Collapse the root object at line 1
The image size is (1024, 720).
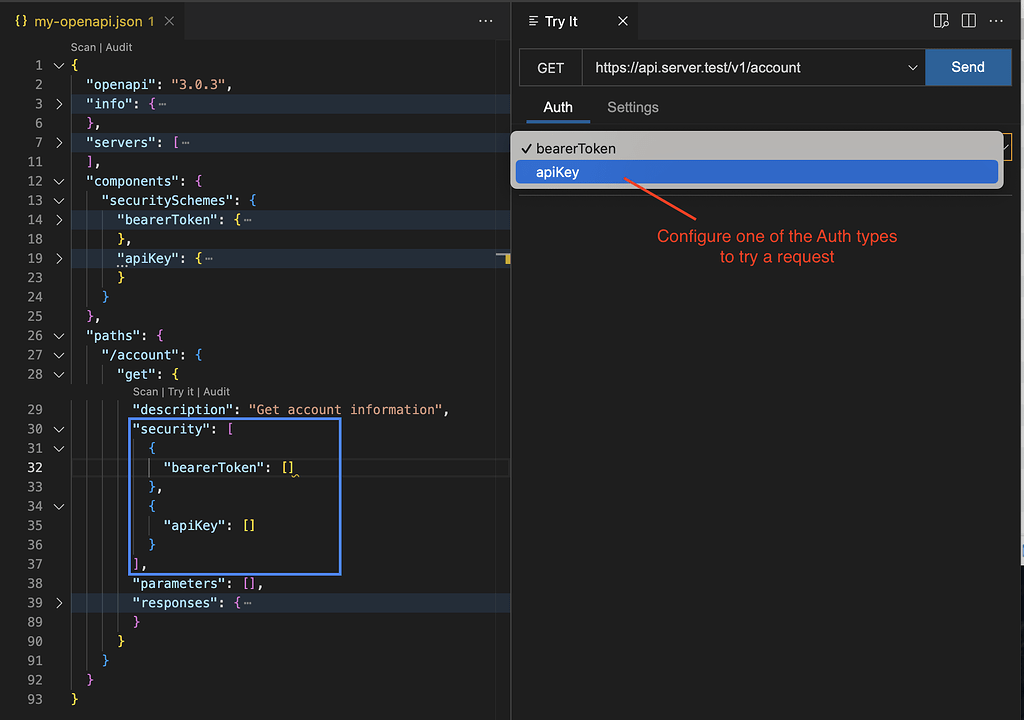[59, 65]
